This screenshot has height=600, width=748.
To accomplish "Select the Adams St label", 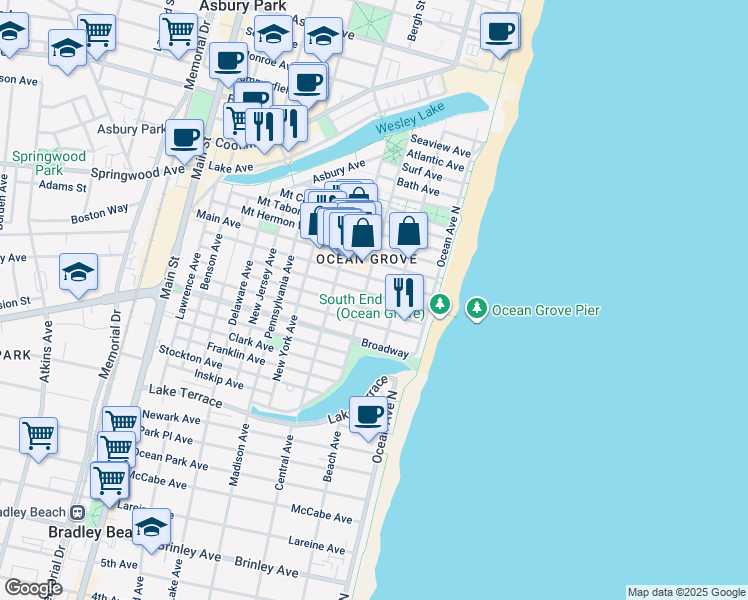I will 62,186.
